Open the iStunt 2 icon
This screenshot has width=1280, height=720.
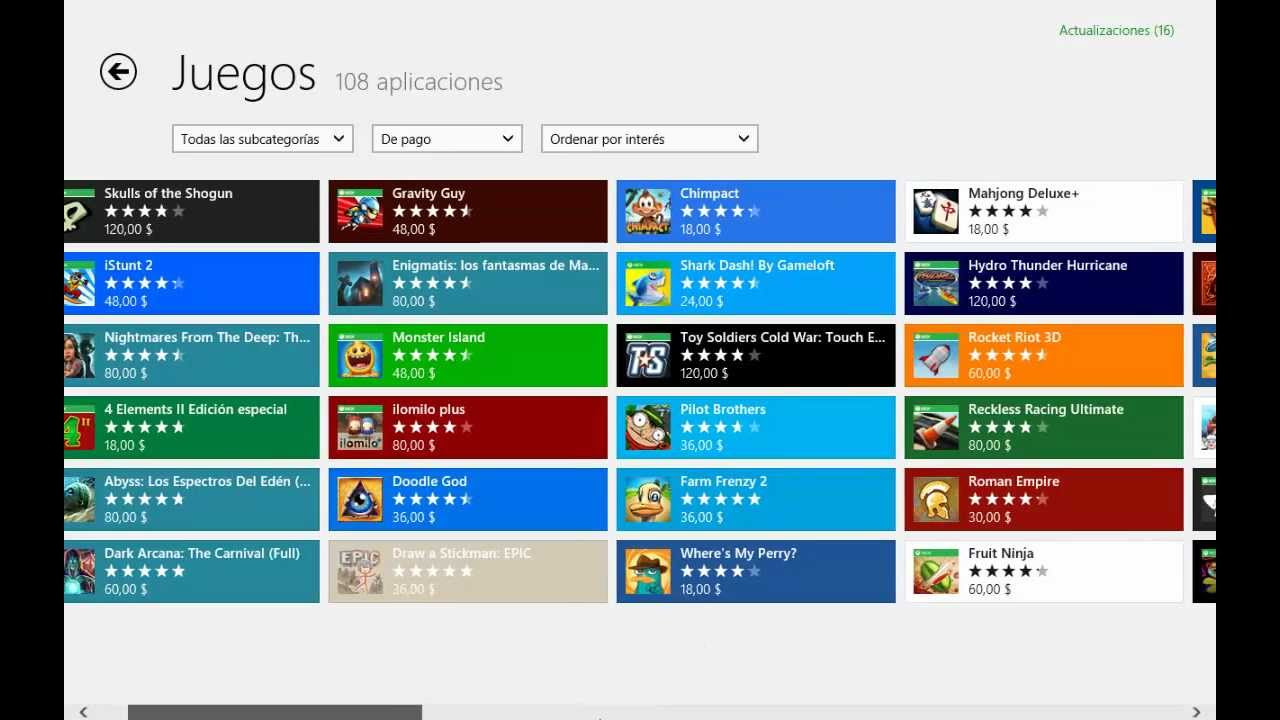[x=79, y=283]
